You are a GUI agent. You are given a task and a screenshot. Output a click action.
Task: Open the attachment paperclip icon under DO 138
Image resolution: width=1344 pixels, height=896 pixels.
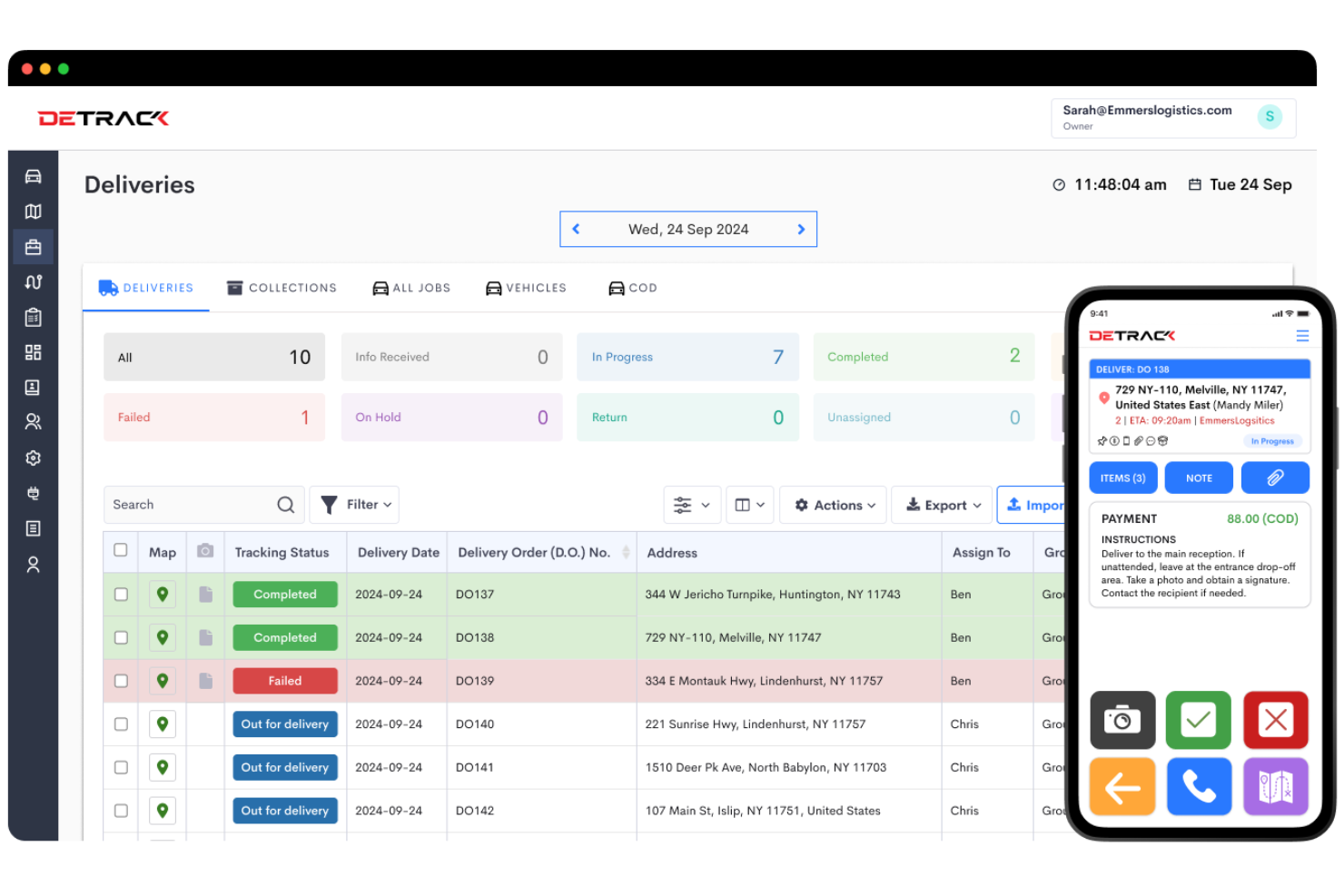click(1275, 478)
